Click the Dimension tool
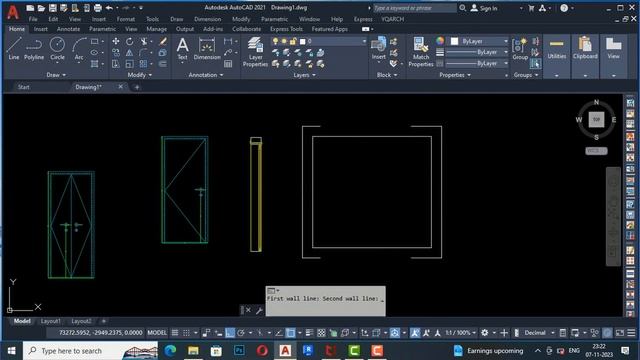640x360 pixels. [207, 49]
